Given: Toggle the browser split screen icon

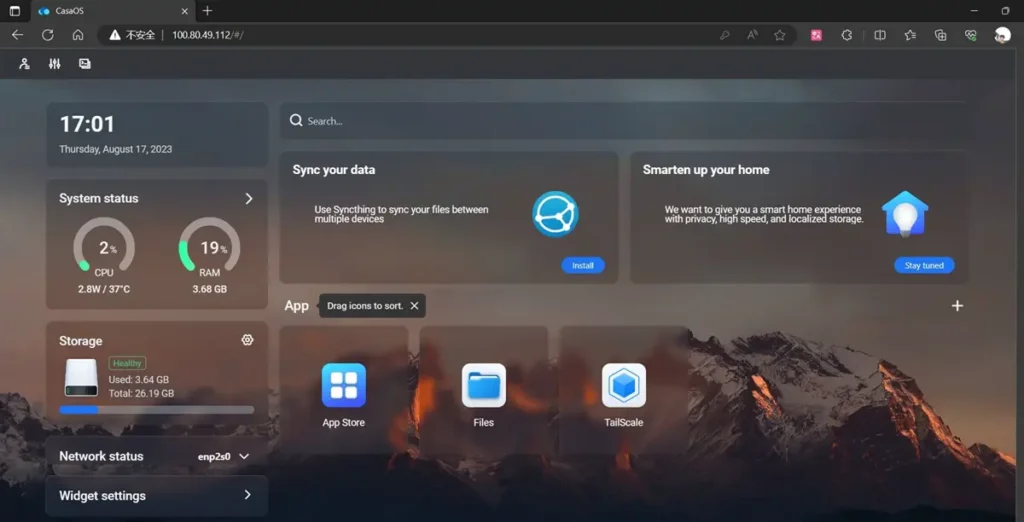Looking at the screenshot, I should 880,35.
